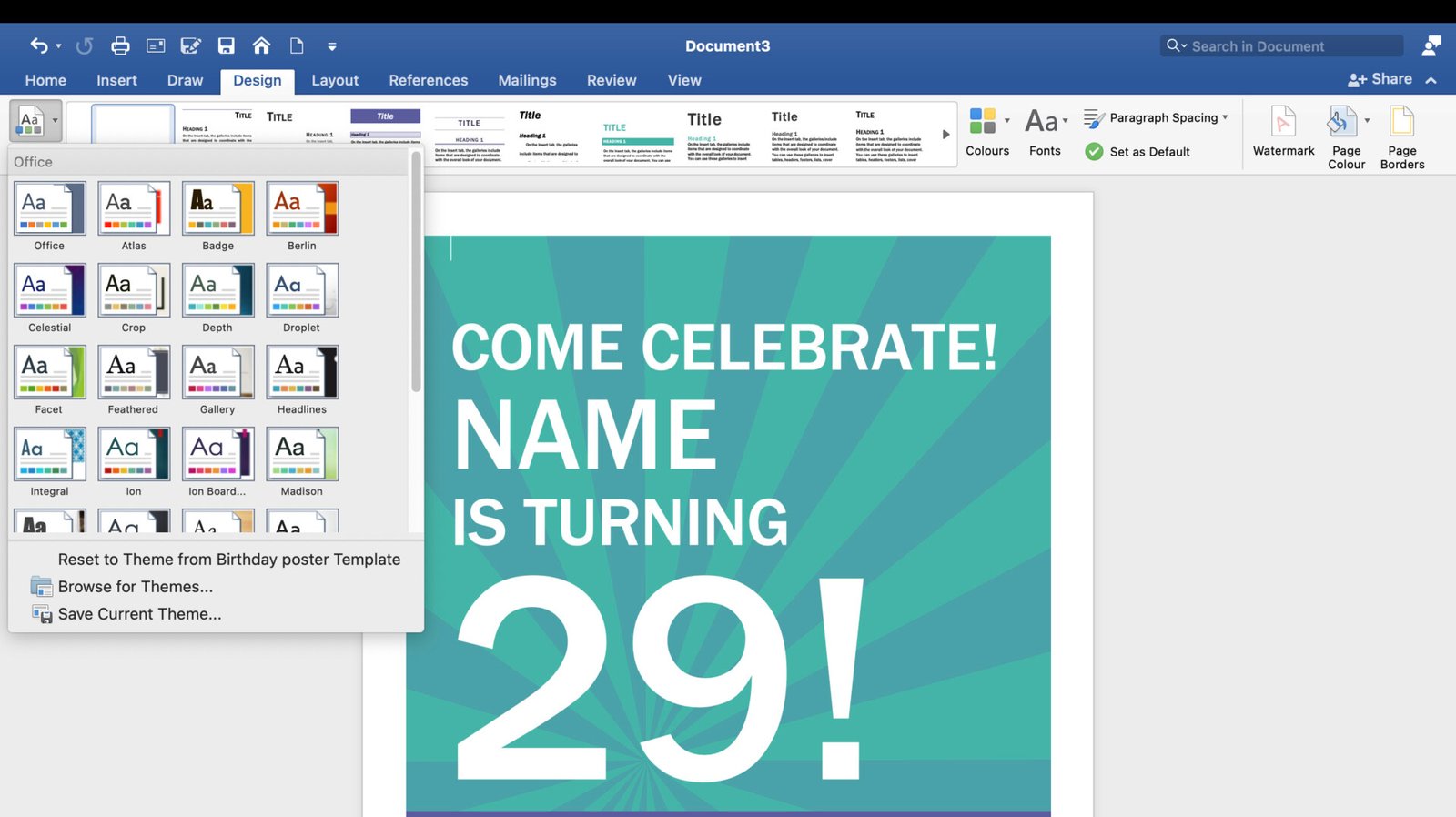This screenshot has width=1456, height=817.
Task: Pick the Ion Boardroom theme
Action: click(217, 454)
